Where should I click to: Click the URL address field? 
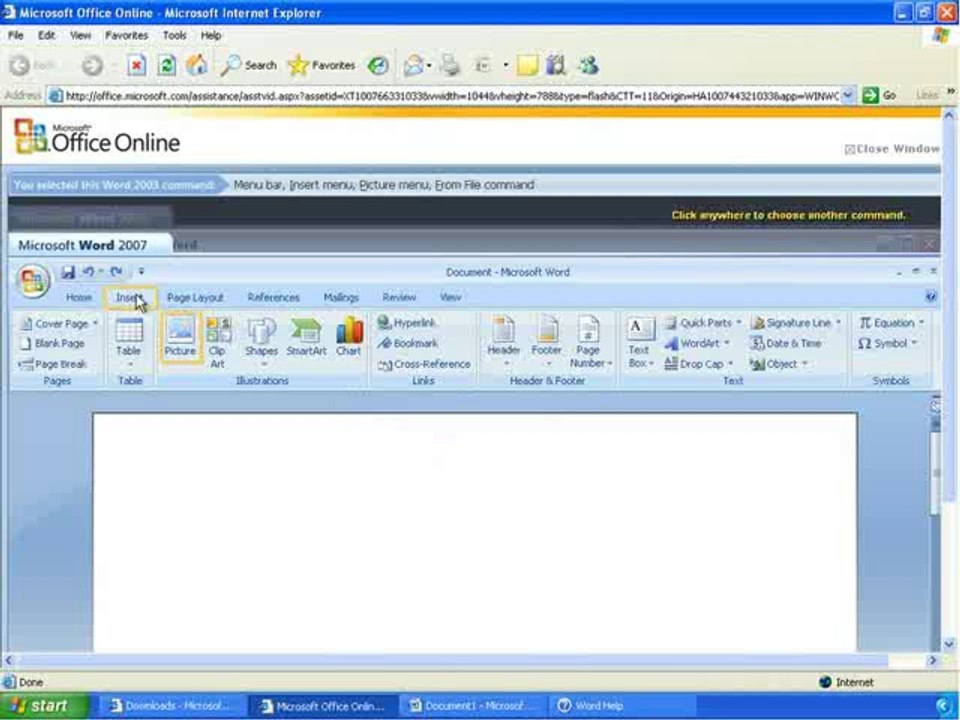click(x=451, y=96)
